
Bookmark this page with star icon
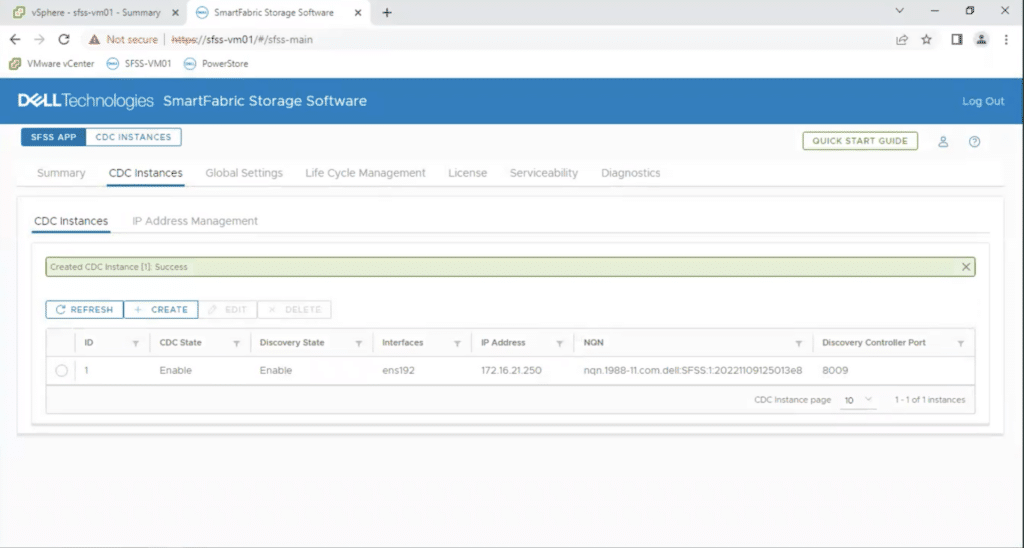point(926,40)
